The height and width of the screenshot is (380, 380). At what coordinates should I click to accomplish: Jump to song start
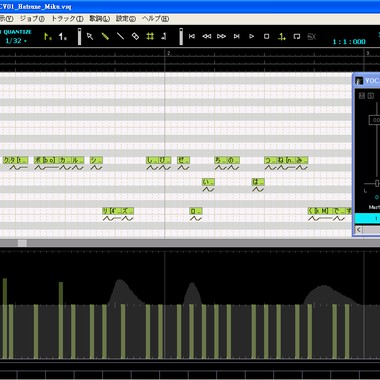coord(192,36)
